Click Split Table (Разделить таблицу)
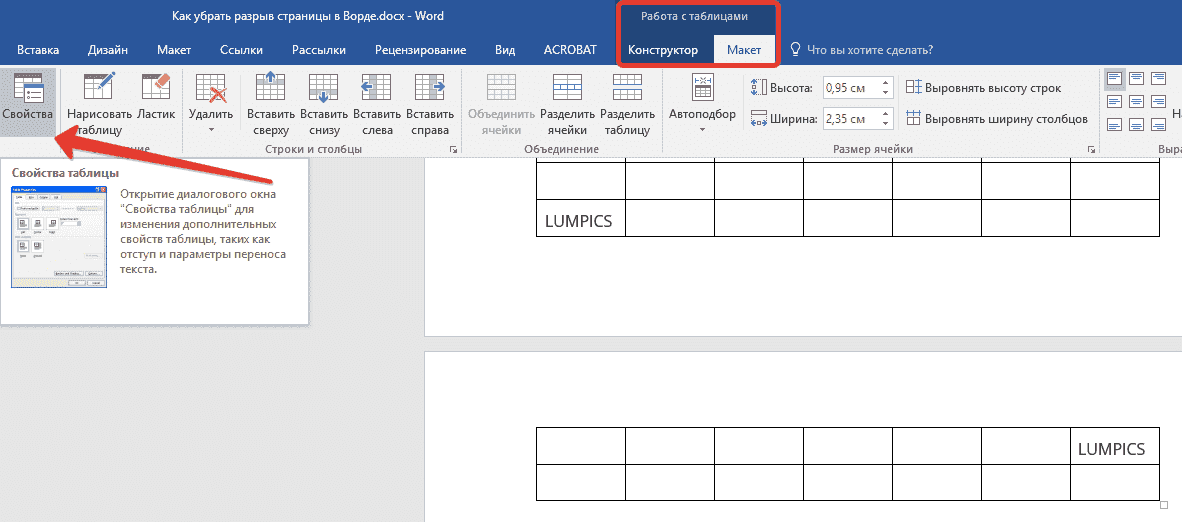The image size is (1182, 522). (627, 103)
